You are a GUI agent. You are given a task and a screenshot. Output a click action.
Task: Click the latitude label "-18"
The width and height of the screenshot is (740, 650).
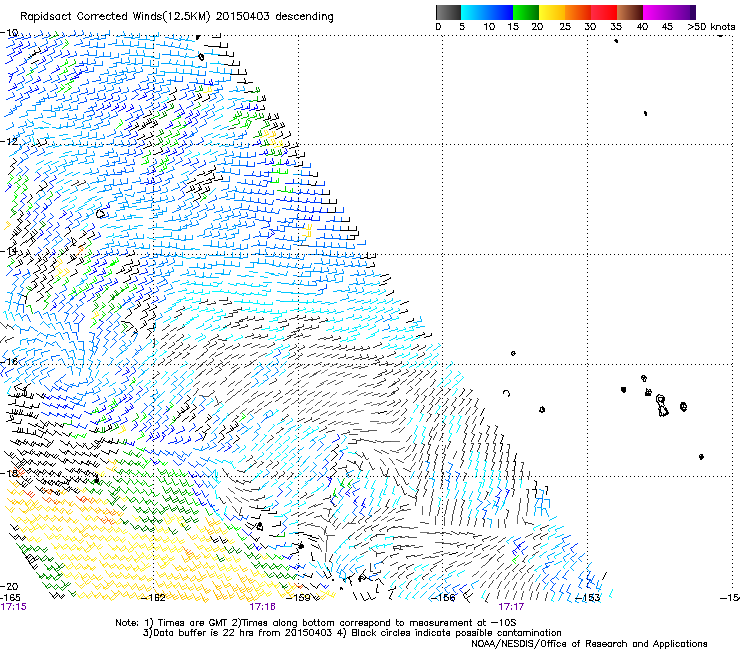tap(9, 473)
